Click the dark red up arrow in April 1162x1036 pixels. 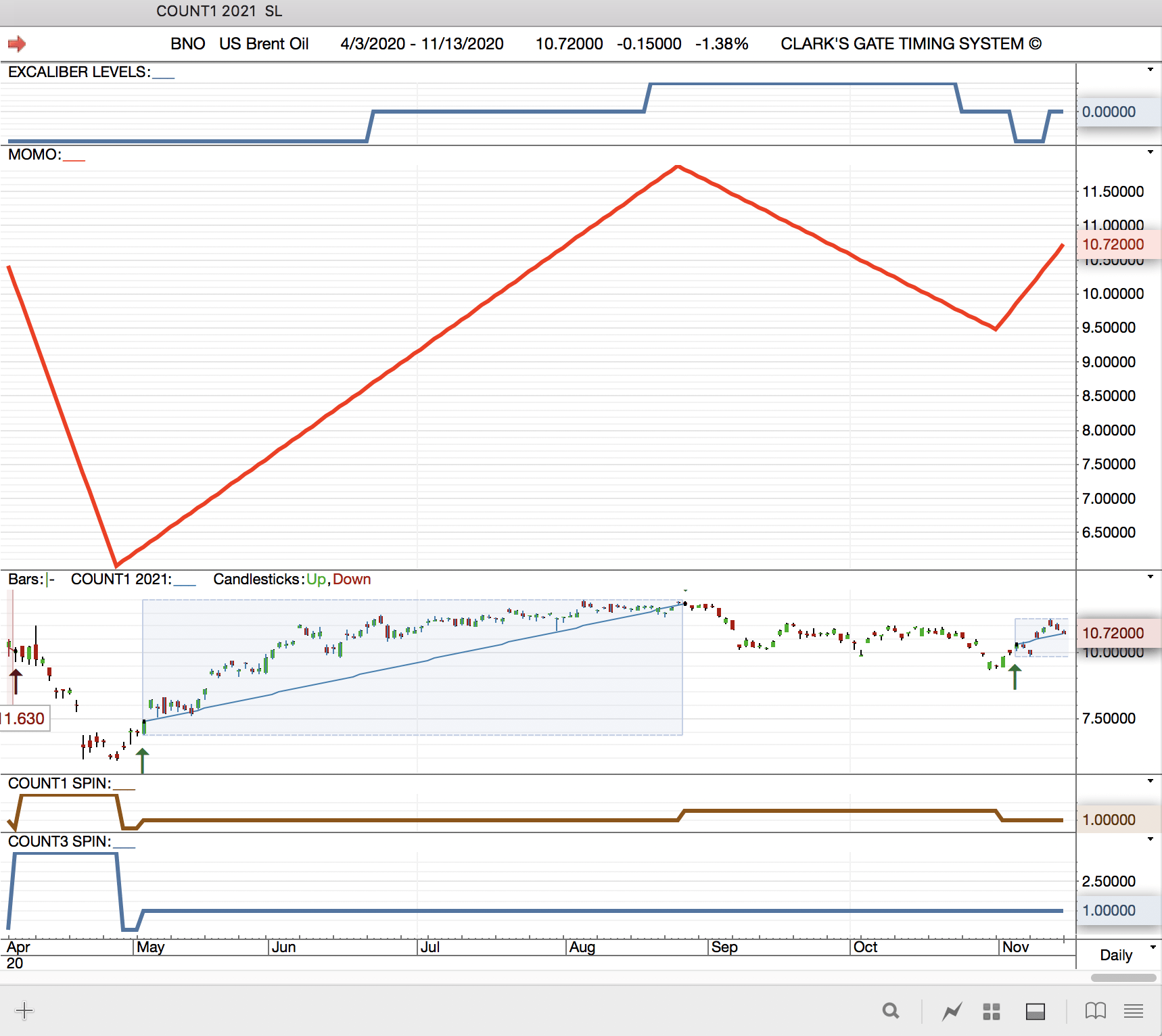pyautogui.click(x=16, y=681)
